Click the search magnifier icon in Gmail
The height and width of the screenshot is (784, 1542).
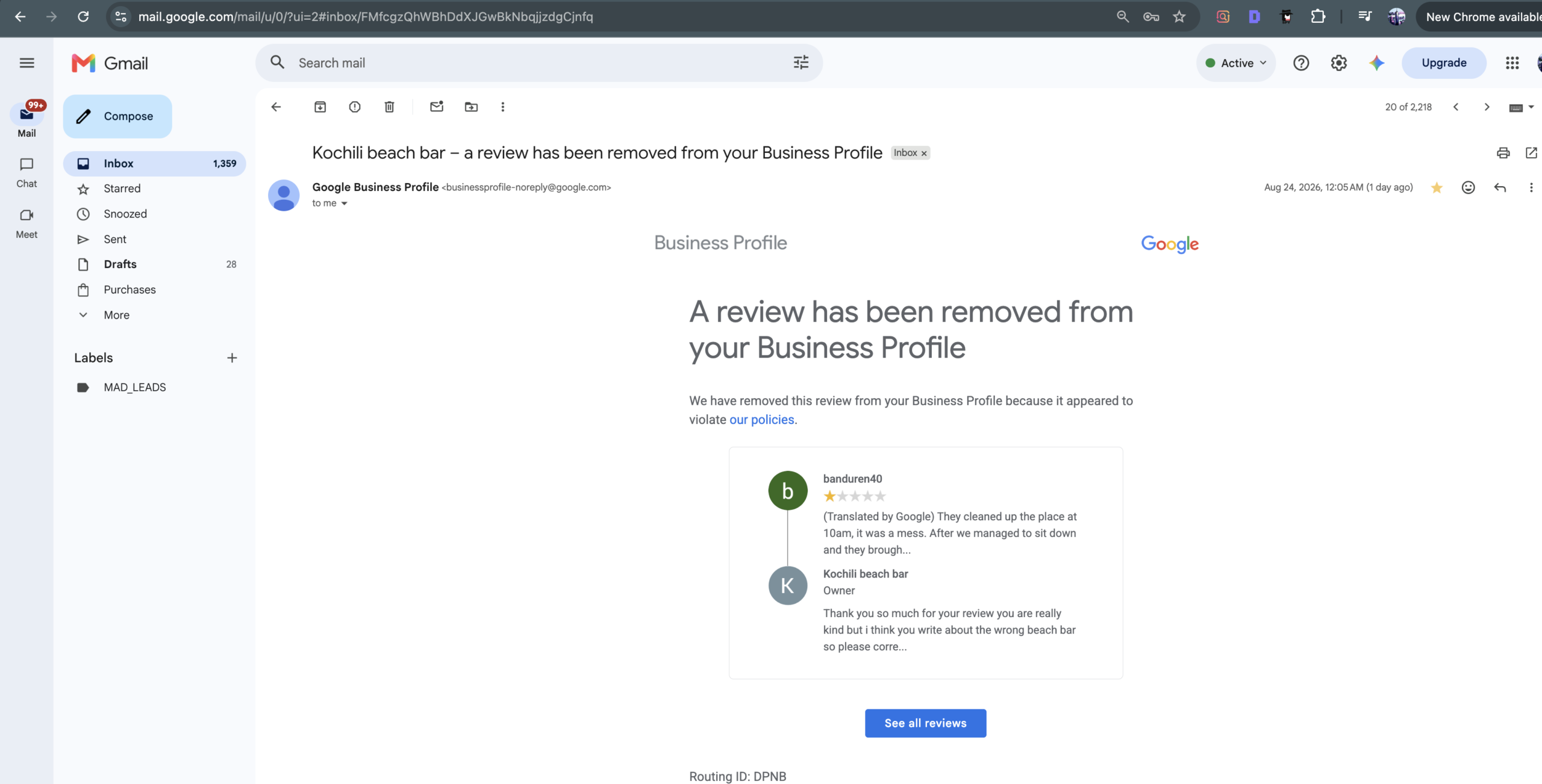(277, 63)
